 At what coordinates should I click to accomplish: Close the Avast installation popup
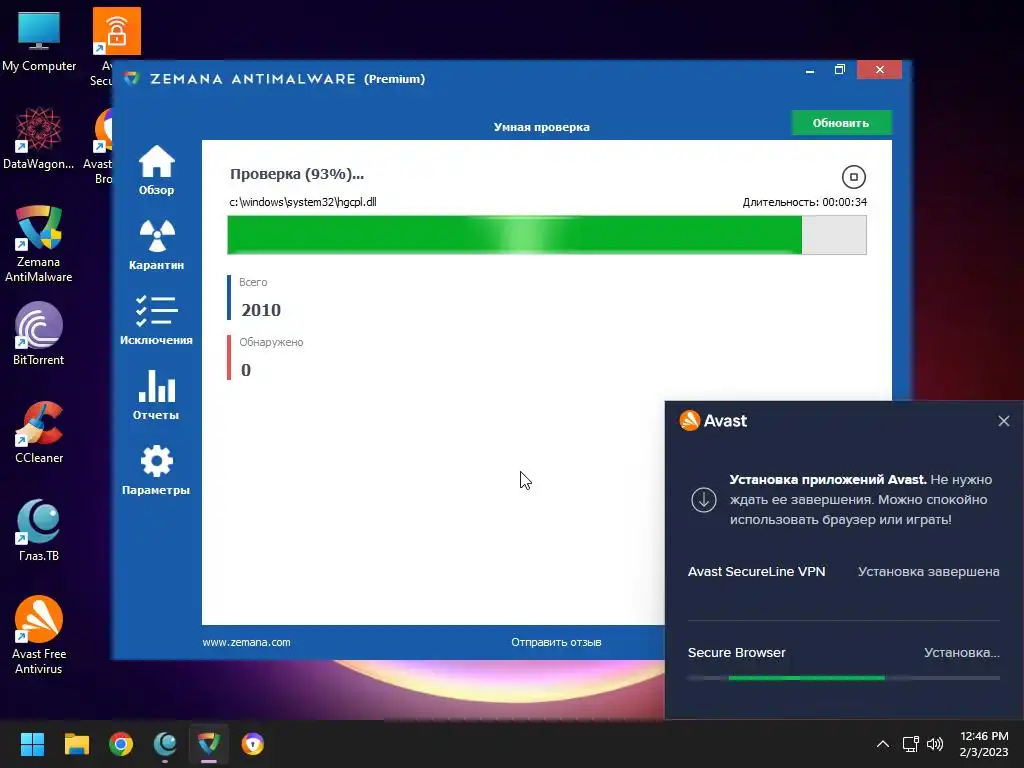(x=1004, y=421)
